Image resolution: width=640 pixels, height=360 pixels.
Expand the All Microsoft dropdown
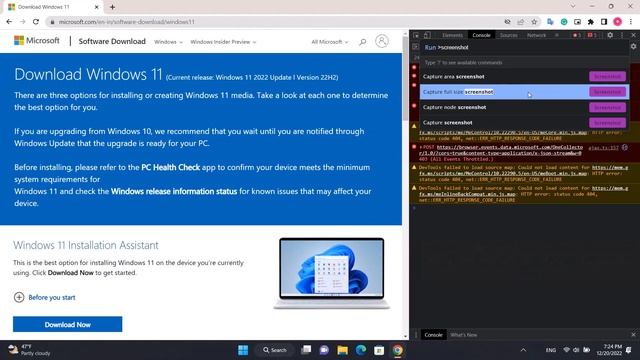click(330, 42)
